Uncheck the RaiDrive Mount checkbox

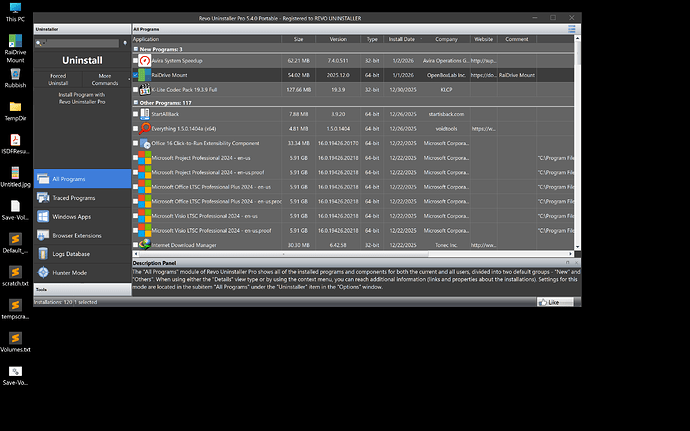(x=136, y=75)
